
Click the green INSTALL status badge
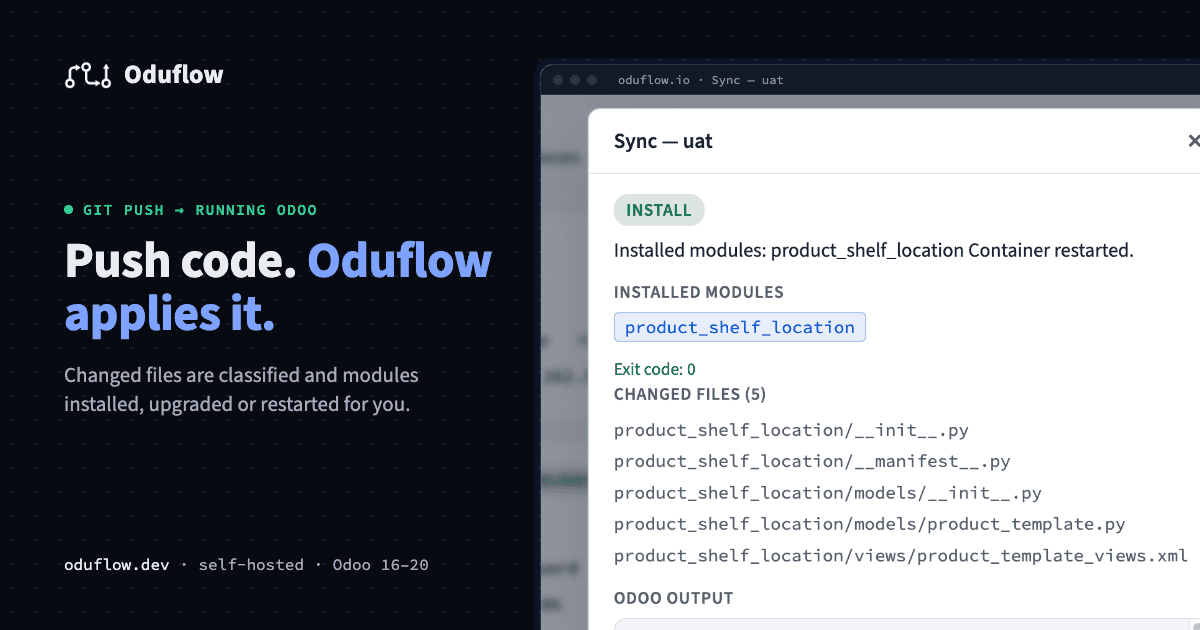pos(659,210)
